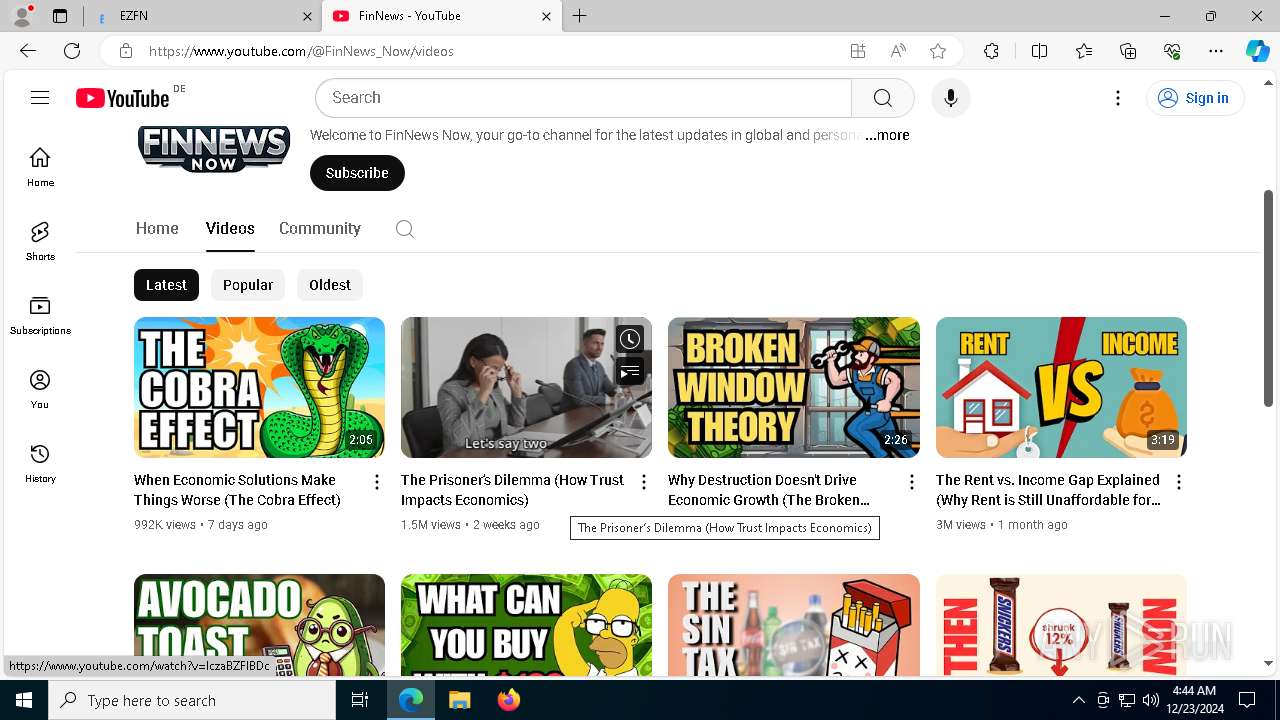
Task: Switch to the channel Community tab
Action: (x=320, y=228)
